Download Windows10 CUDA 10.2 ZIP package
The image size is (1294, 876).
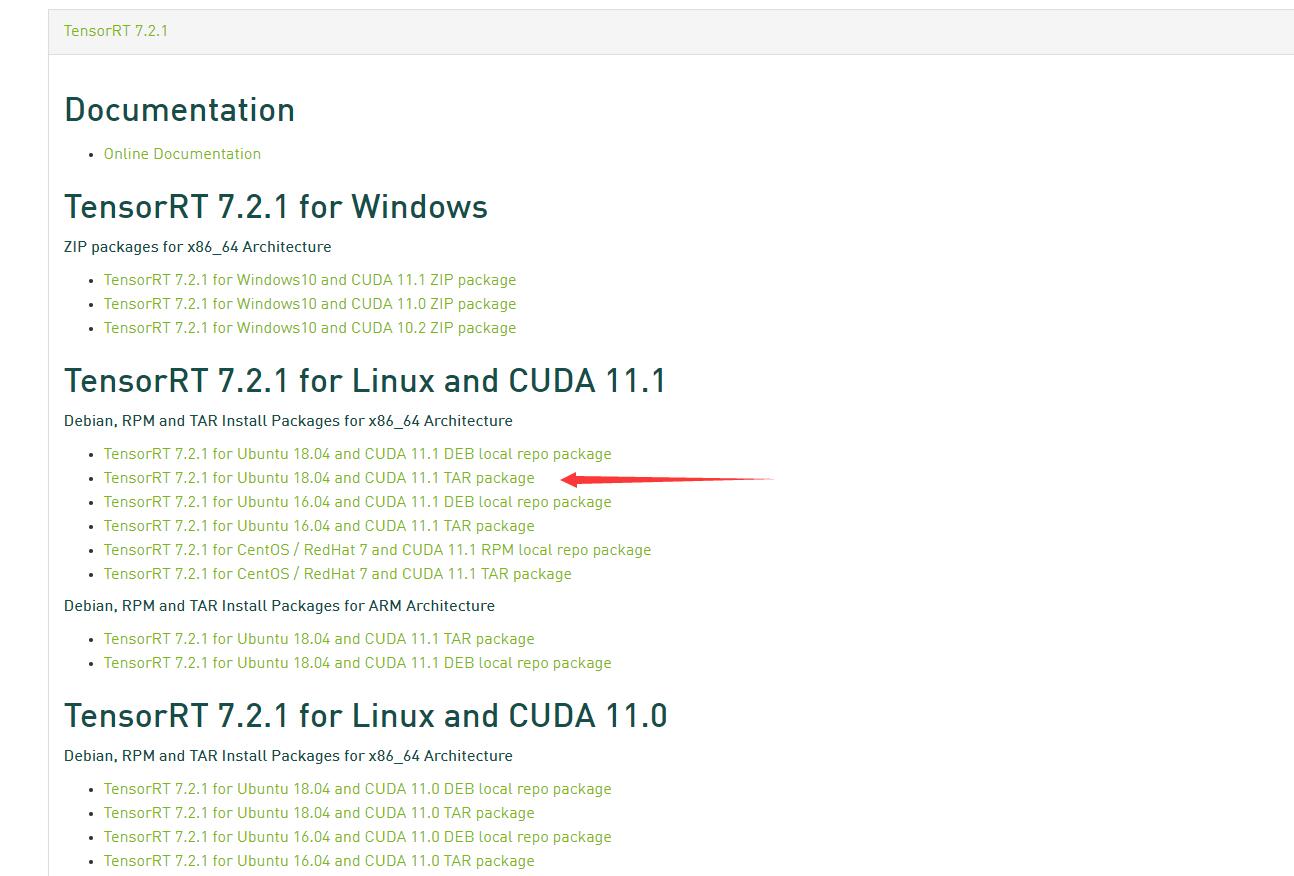[310, 328]
